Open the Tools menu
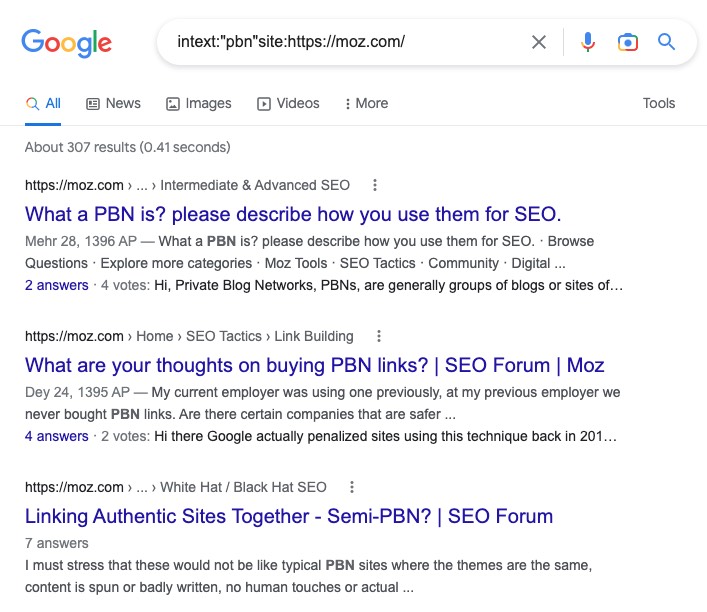707x612 pixels. [x=659, y=103]
